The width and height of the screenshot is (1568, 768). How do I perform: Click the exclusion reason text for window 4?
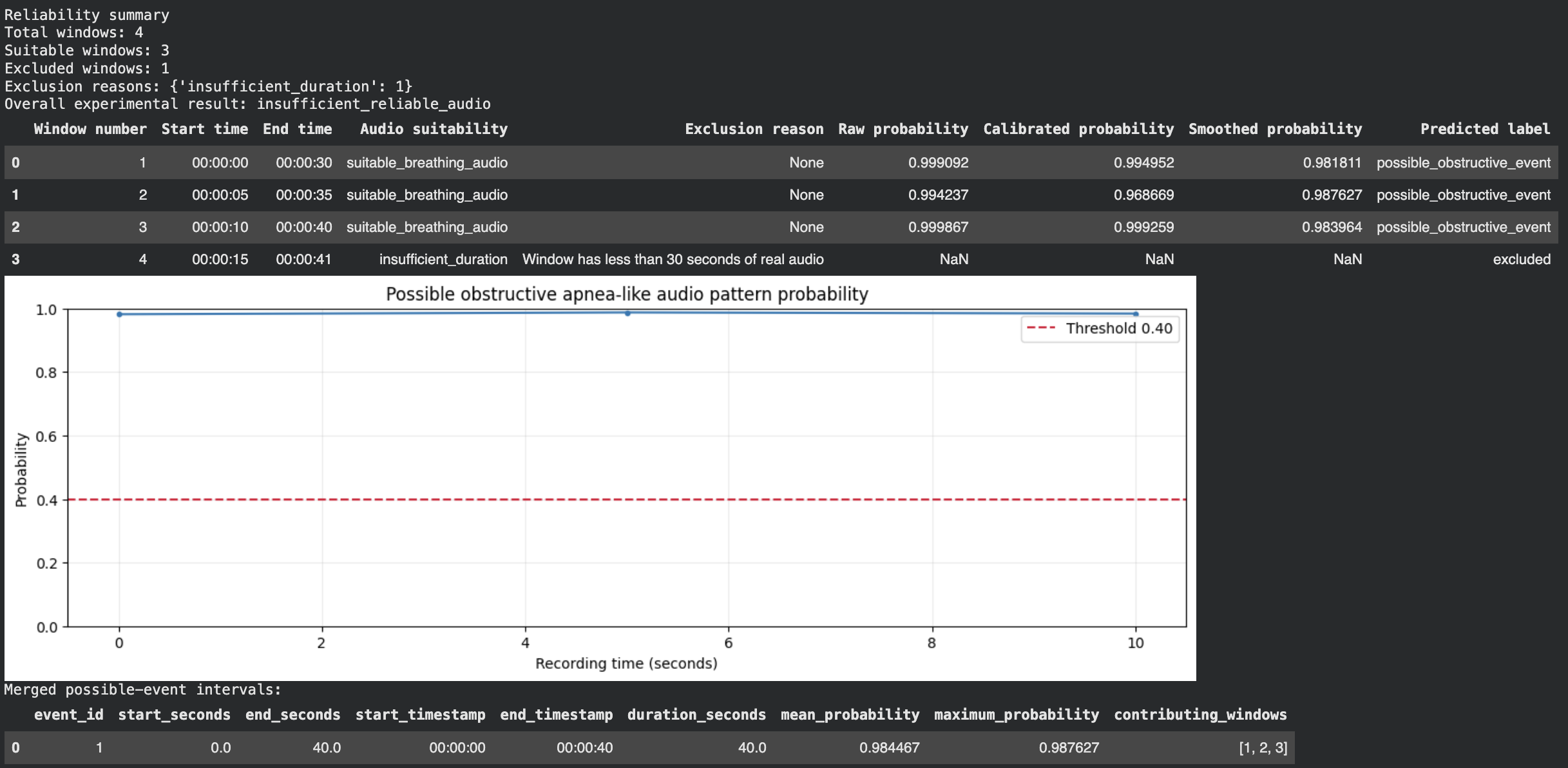click(673, 259)
